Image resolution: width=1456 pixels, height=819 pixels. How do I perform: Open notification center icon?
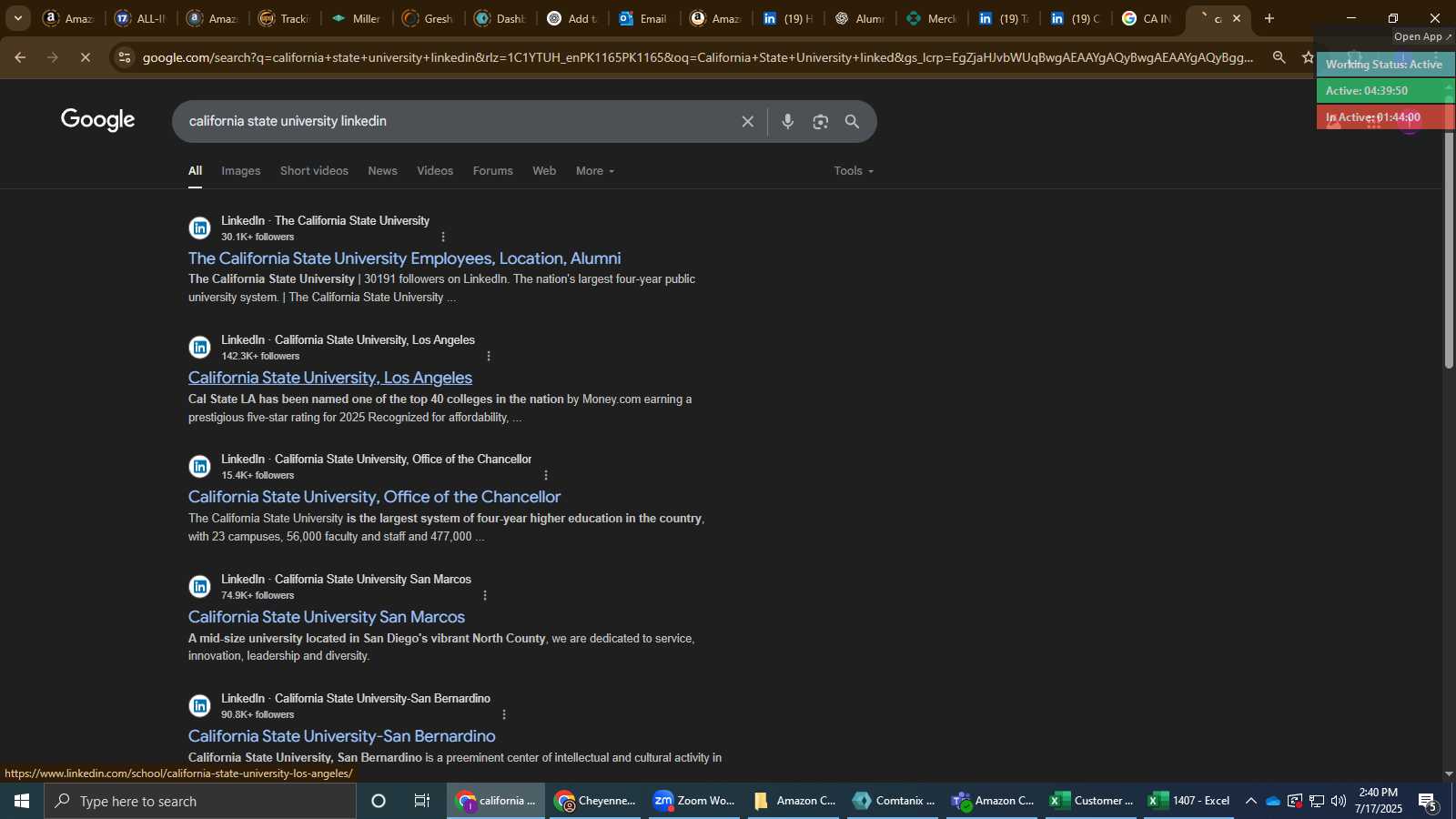pyautogui.click(x=1427, y=802)
